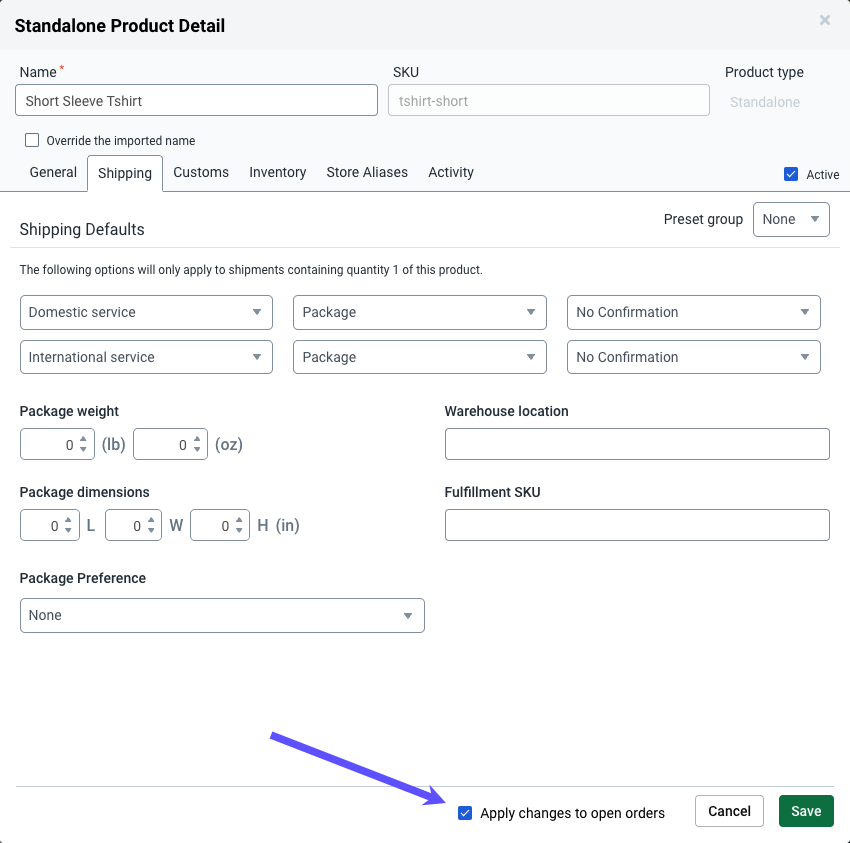This screenshot has width=850, height=843.
Task: Click the Save button
Action: (806, 811)
